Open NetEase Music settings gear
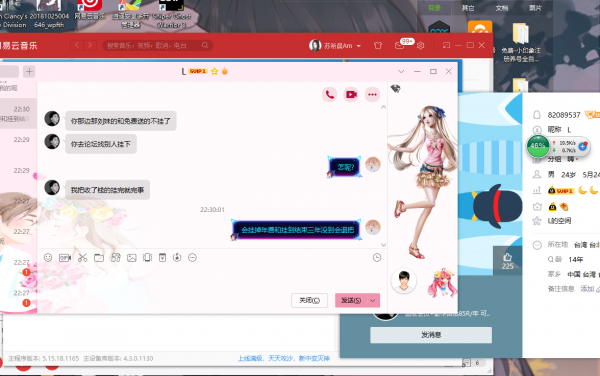600x376 pixels. pos(420,46)
